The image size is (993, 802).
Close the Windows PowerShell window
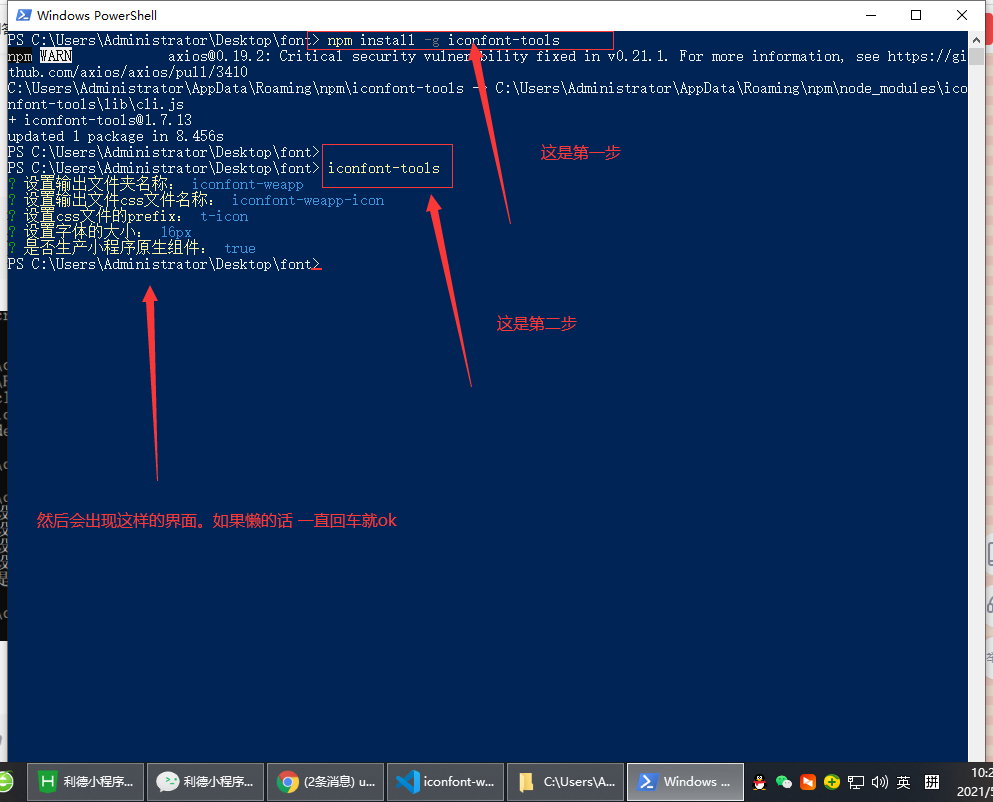click(961, 15)
